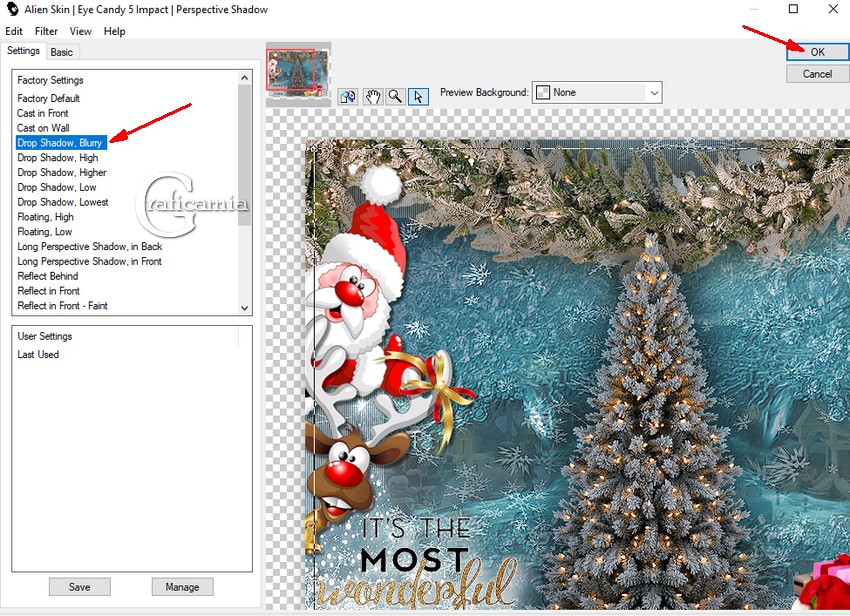Click the Factory Settings scrollbar thumb
The height and width of the screenshot is (616, 850).
(244, 155)
